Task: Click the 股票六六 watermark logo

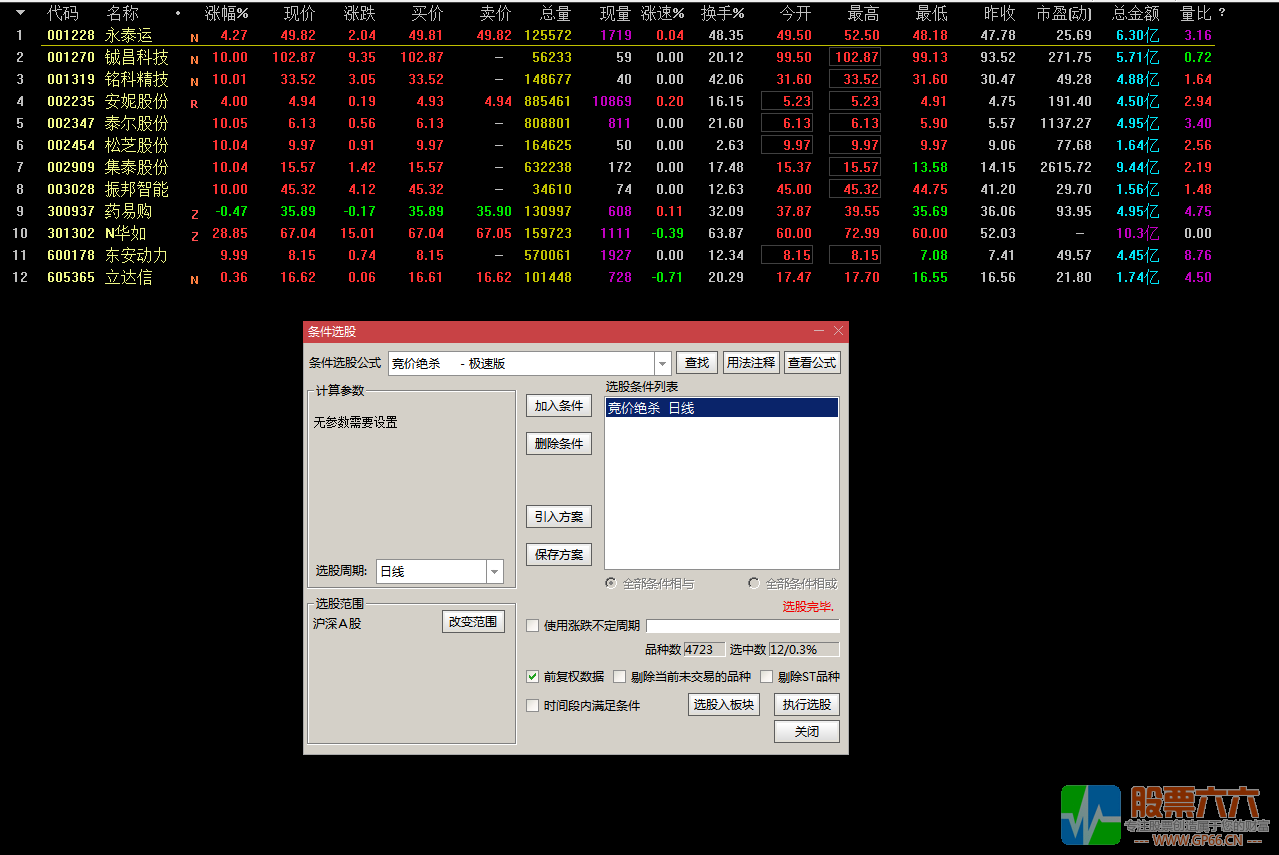Action: click(1165, 814)
